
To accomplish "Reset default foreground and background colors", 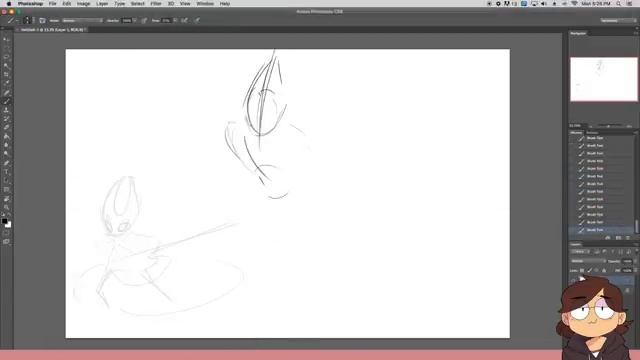I will pos(3,216).
